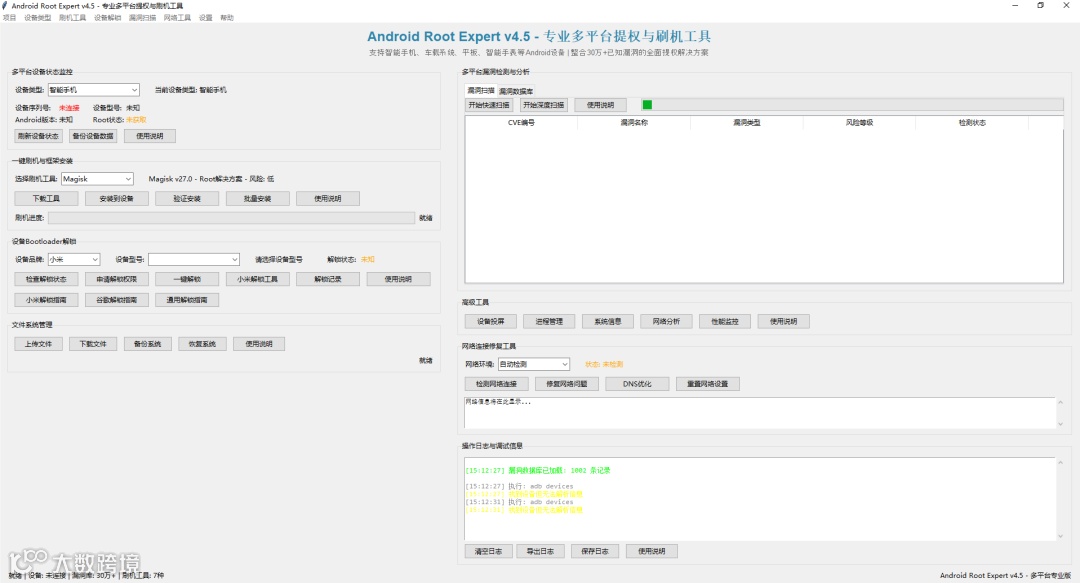Click the DNS优化 button
Screen dimensions: 1080x583
[637, 384]
